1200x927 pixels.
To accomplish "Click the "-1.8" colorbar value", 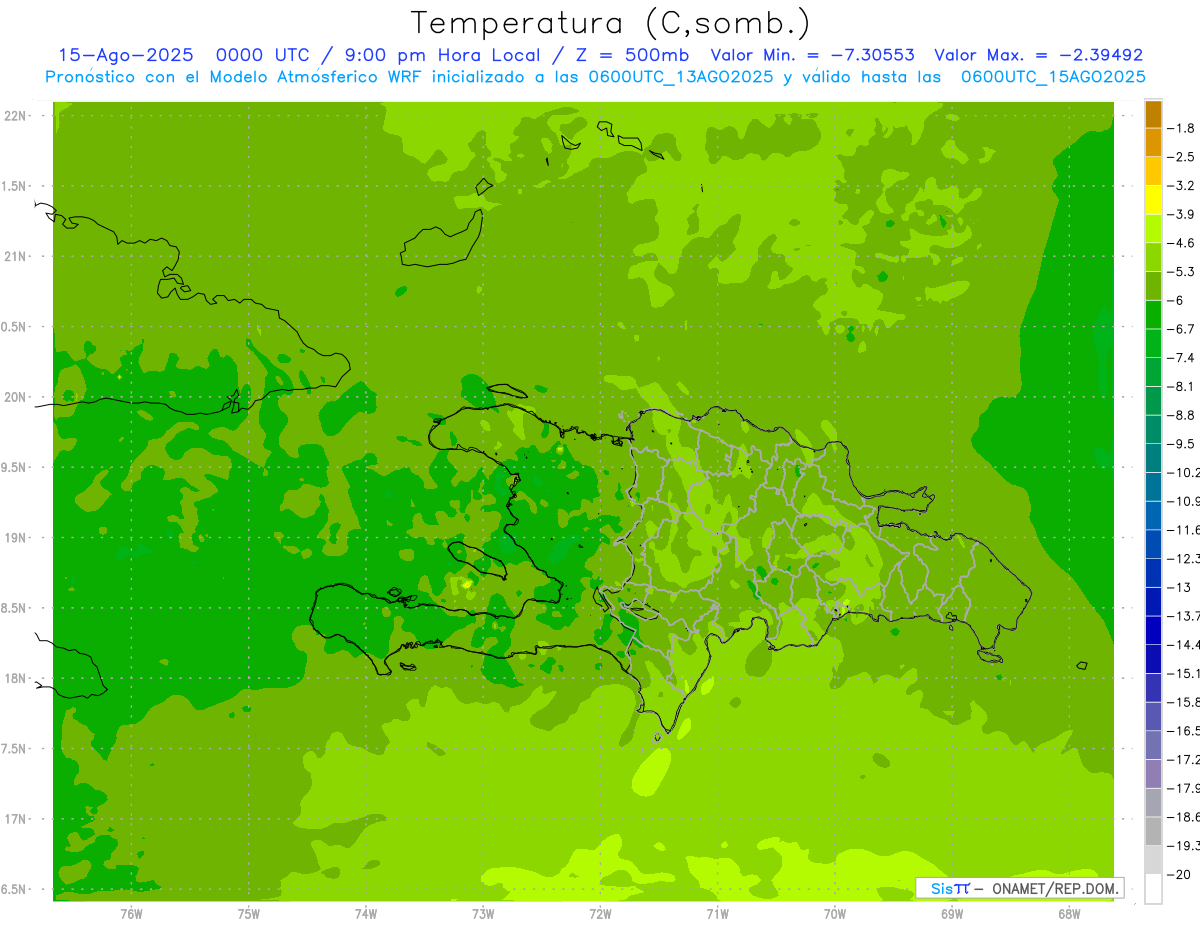I will (1182, 128).
